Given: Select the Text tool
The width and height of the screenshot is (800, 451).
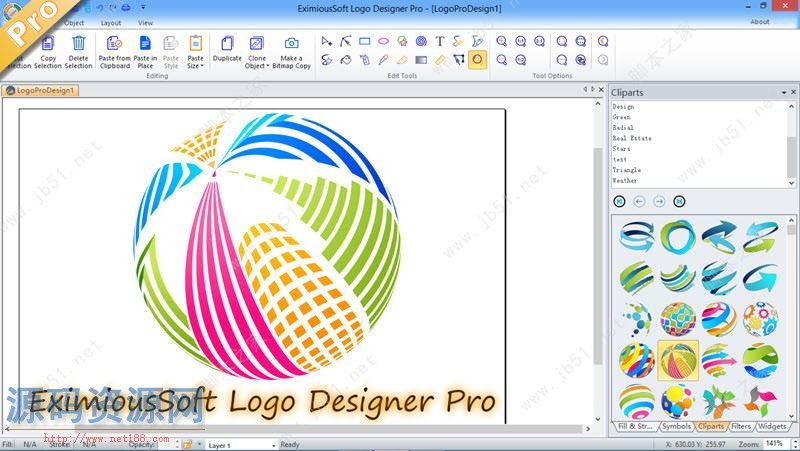Looking at the screenshot, I should pyautogui.click(x=440, y=41).
